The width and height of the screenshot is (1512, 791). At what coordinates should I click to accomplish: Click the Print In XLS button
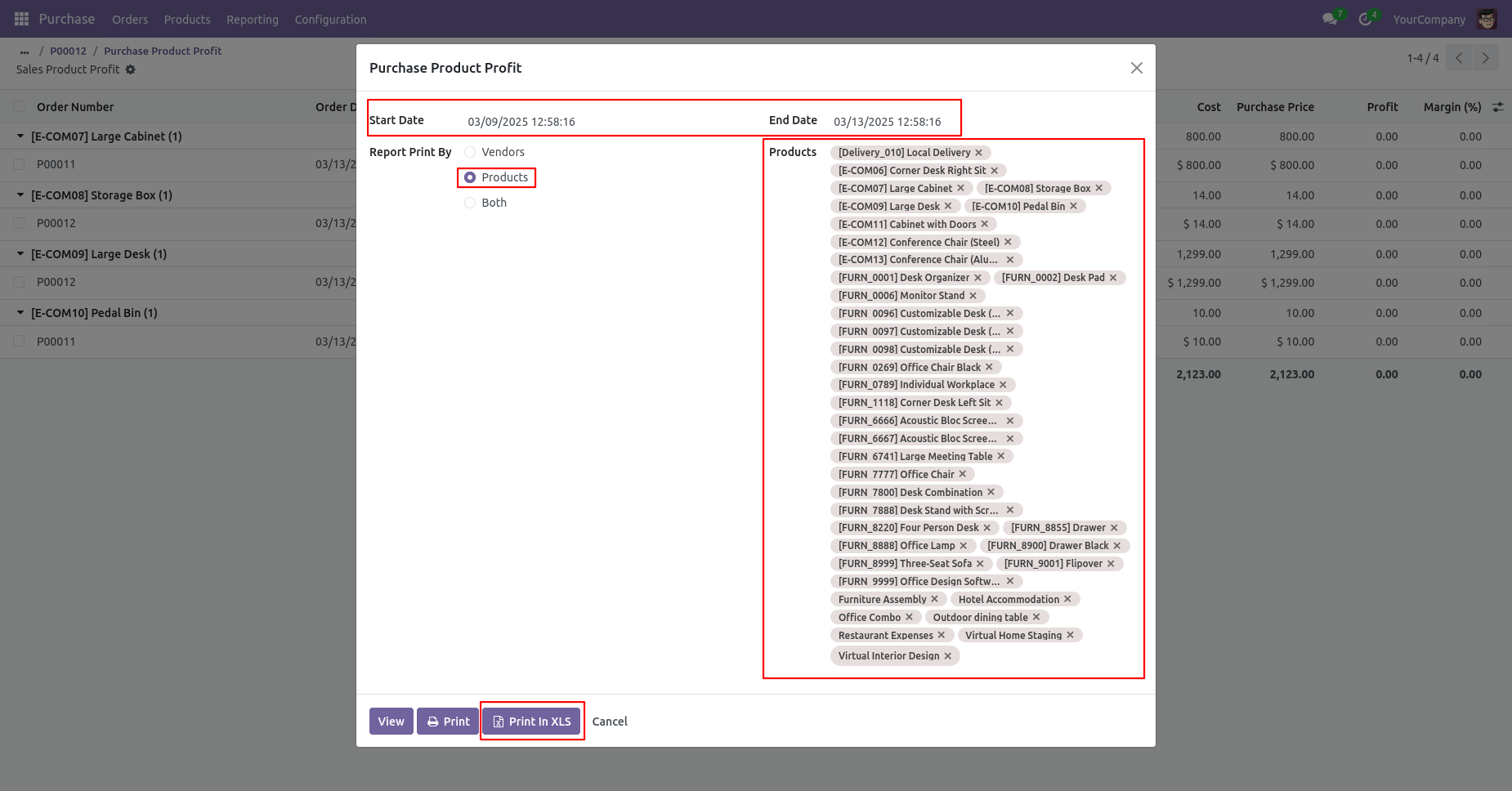click(531, 722)
